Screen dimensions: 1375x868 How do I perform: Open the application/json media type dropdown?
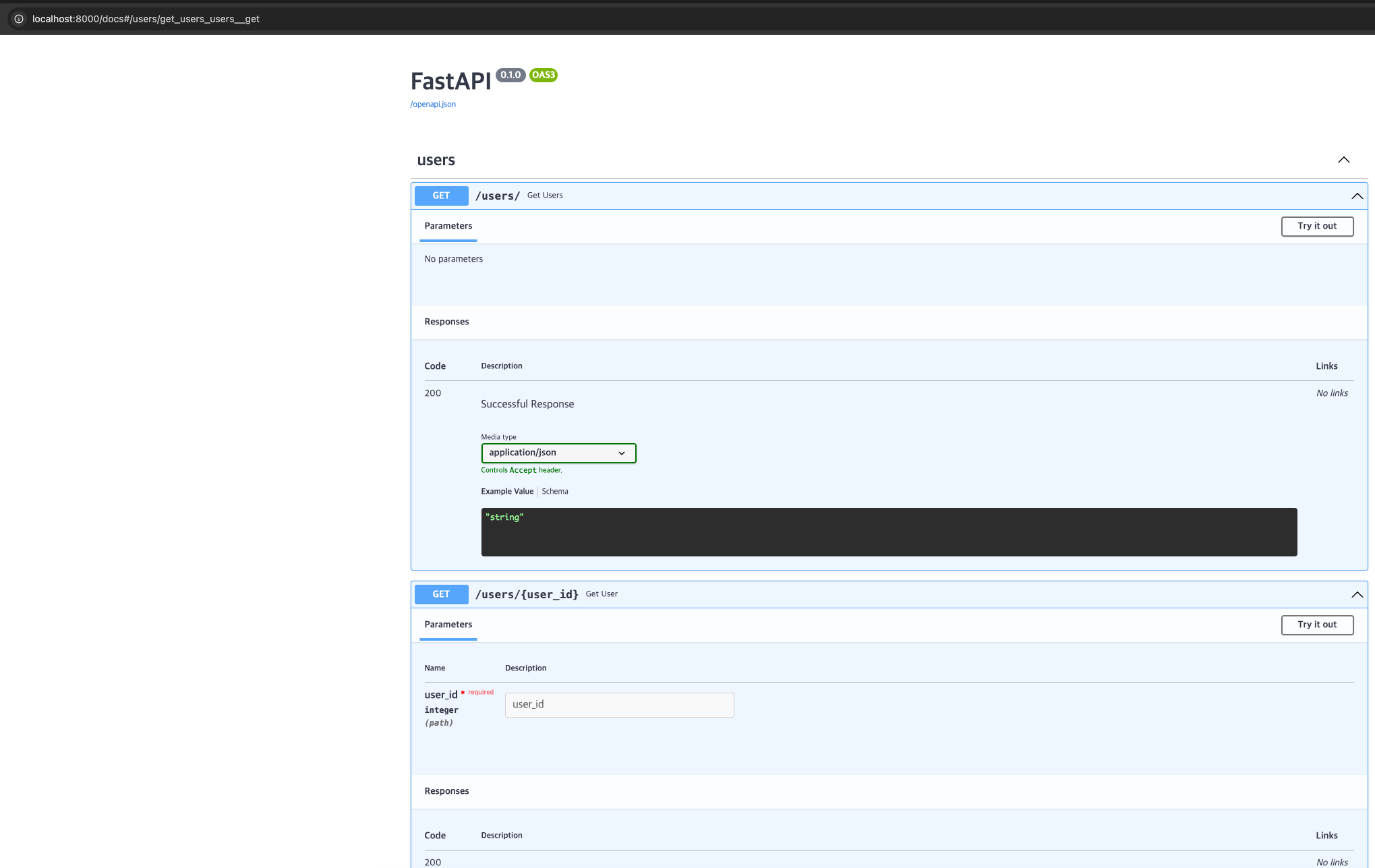coord(558,453)
